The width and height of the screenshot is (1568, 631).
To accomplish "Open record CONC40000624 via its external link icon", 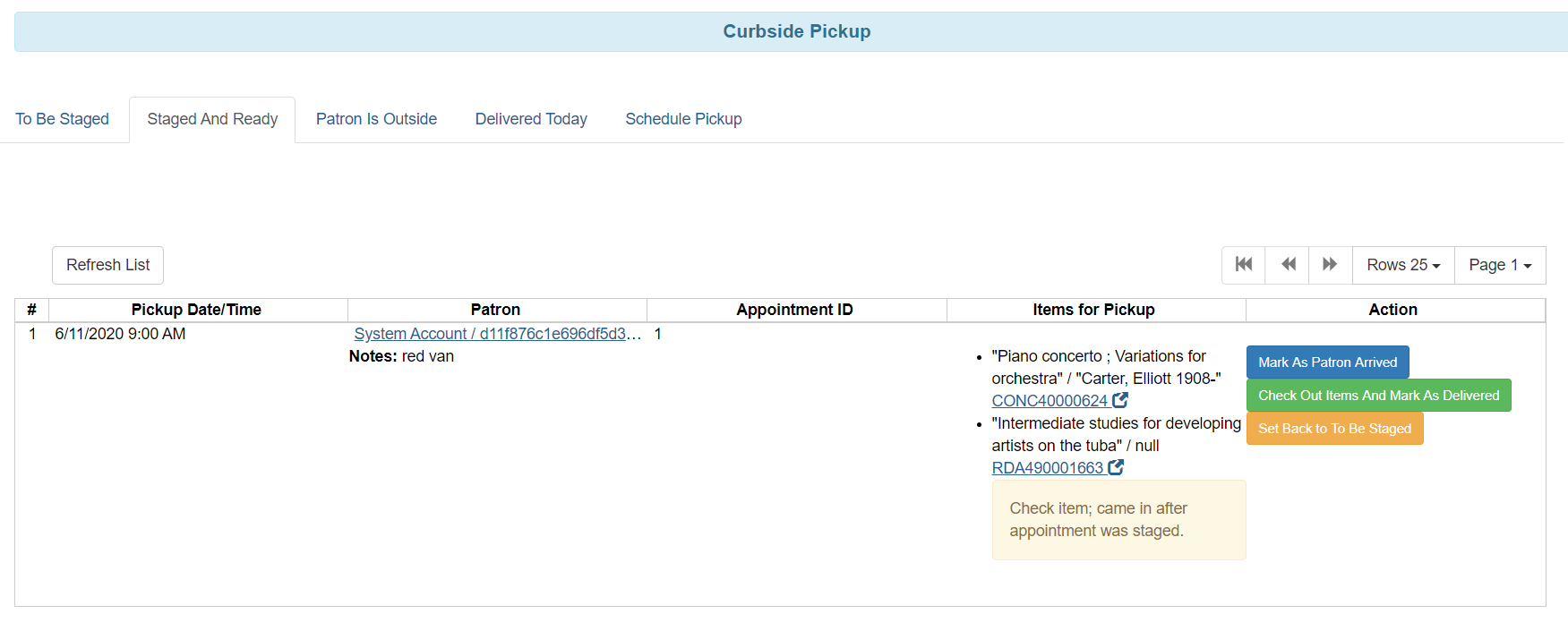I will pos(1120,400).
